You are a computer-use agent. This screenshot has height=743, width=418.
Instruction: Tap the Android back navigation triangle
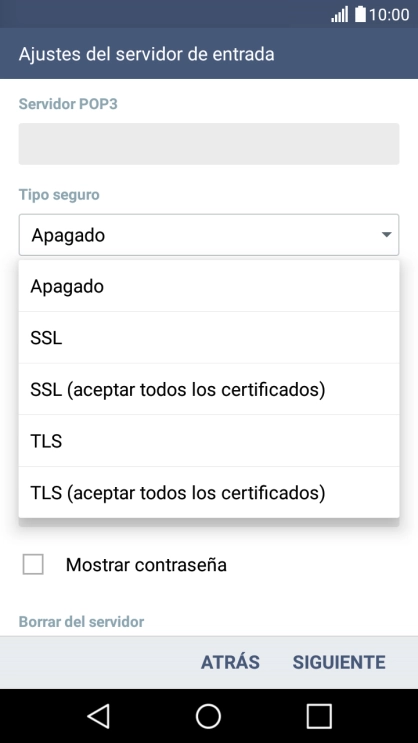99,716
